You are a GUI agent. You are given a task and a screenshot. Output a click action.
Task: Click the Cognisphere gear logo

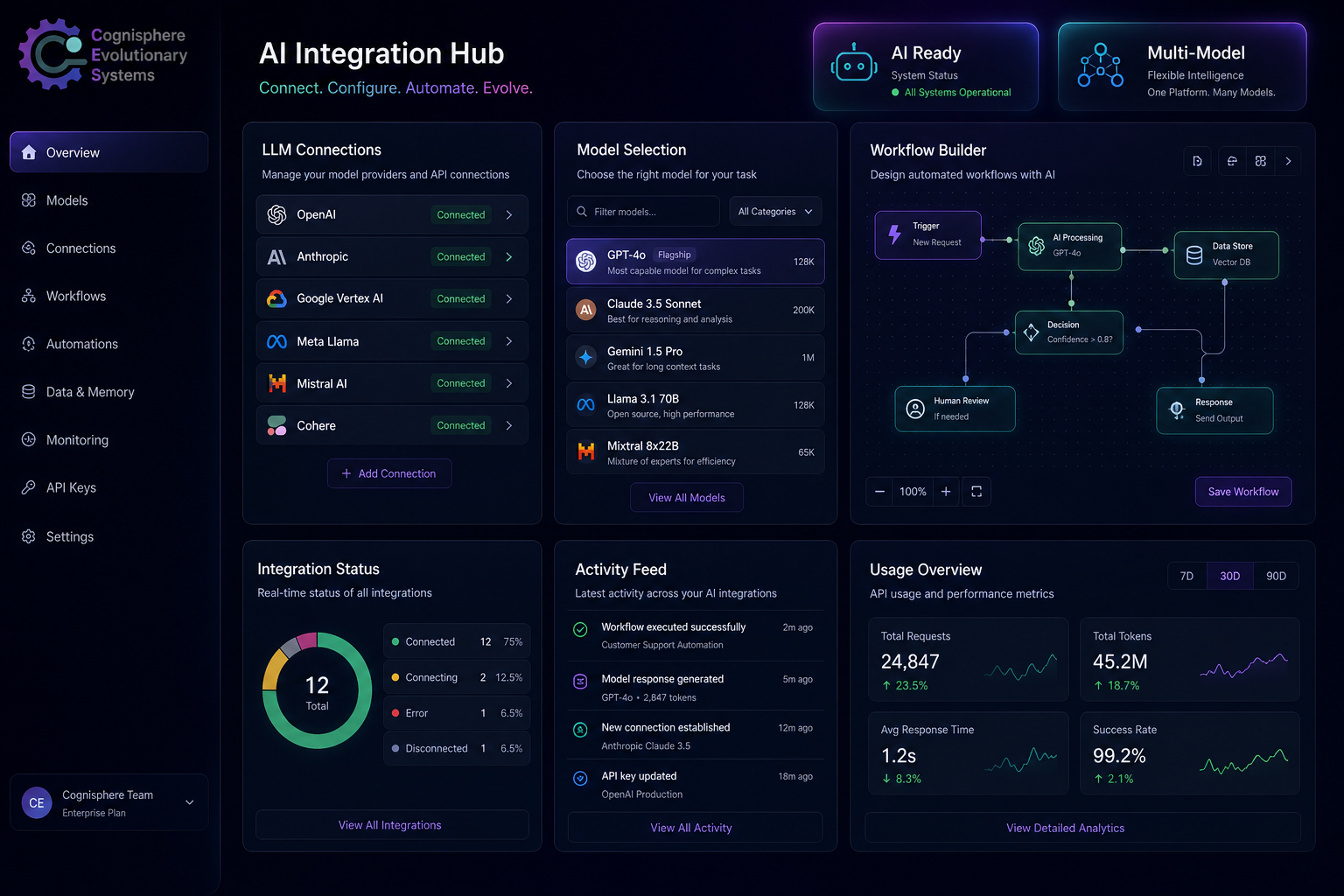(x=52, y=54)
